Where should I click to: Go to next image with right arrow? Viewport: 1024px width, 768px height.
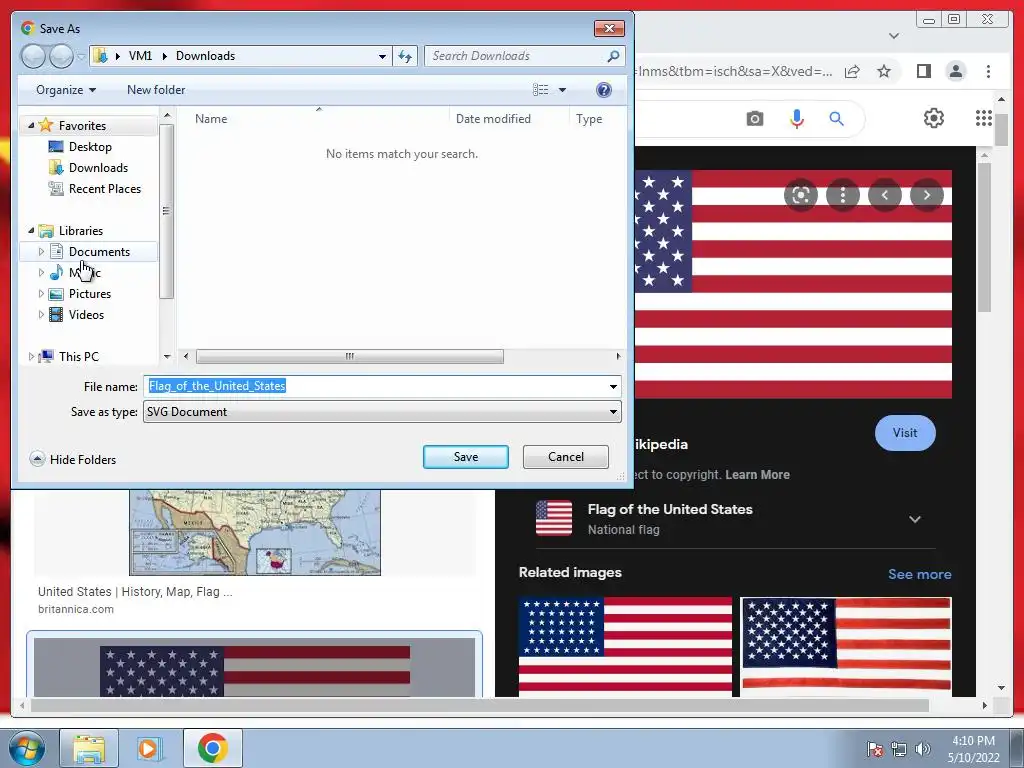[x=927, y=195]
